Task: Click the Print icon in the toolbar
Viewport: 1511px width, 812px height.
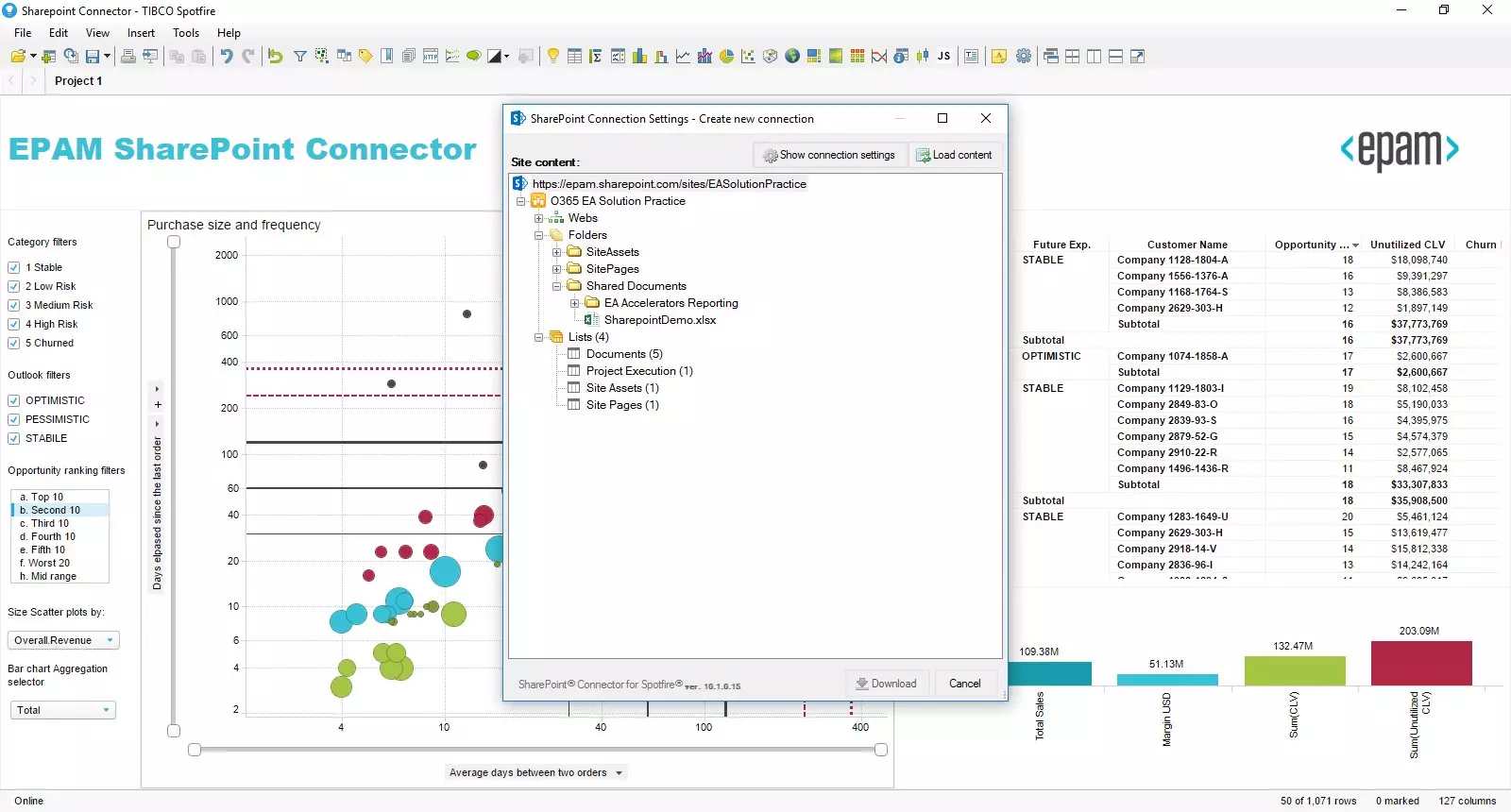Action: click(128, 57)
